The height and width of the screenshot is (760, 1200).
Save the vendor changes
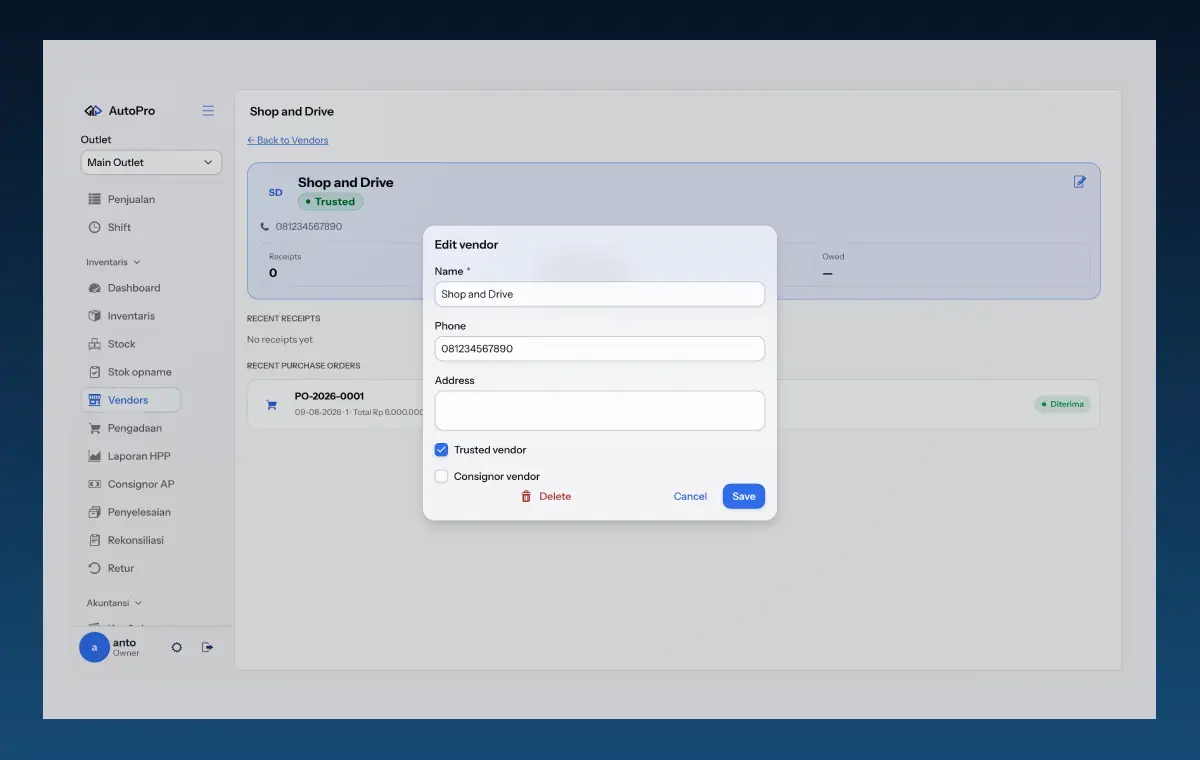pyautogui.click(x=744, y=496)
